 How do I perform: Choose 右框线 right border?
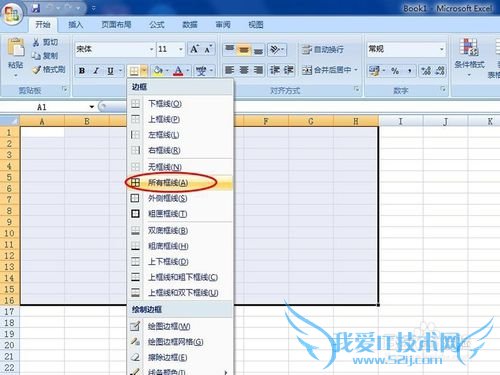tap(180, 150)
